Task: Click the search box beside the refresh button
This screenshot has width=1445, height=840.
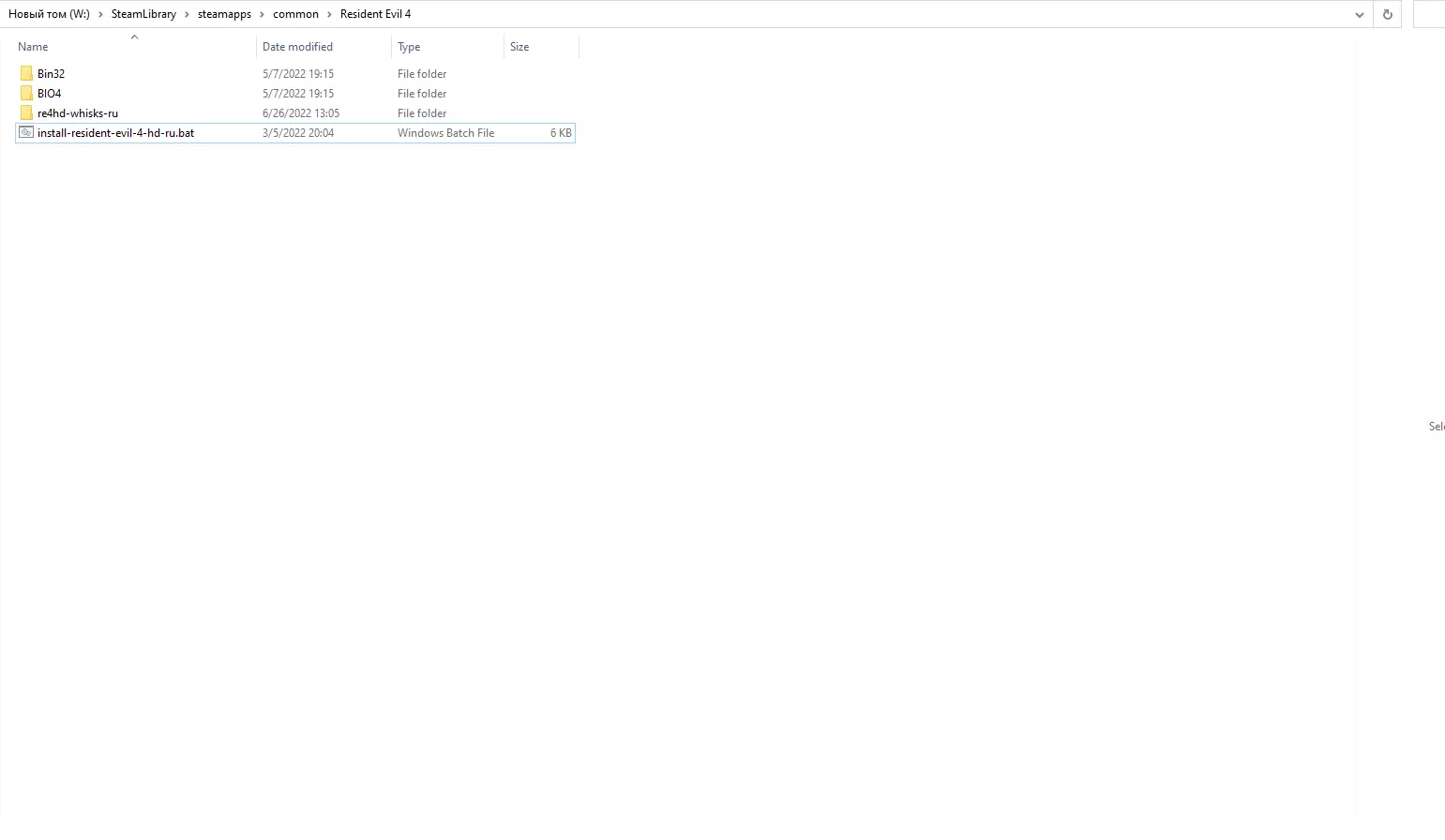Action: click(x=1428, y=14)
